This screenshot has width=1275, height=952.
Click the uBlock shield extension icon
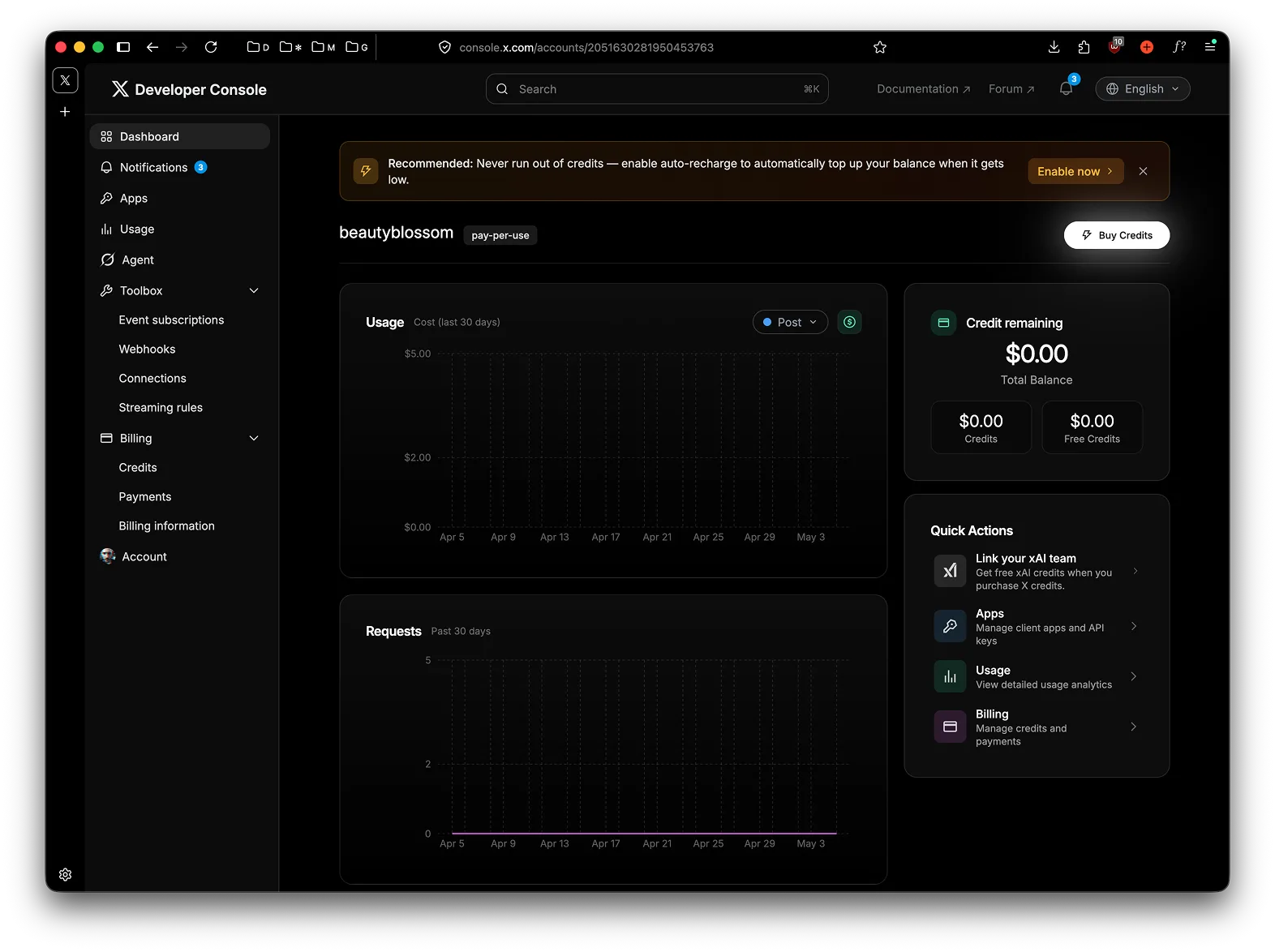click(1116, 46)
